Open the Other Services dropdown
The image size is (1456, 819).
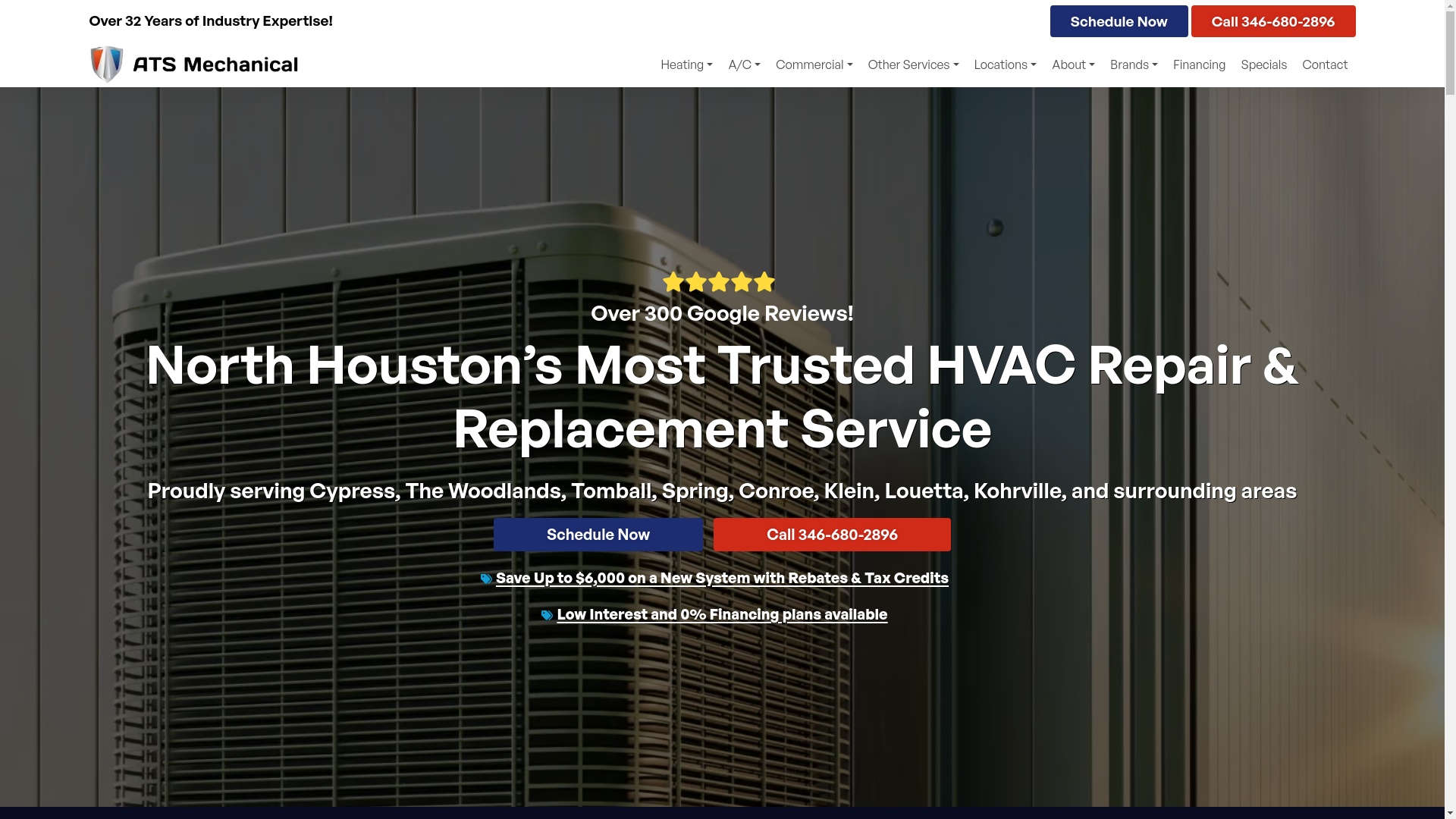coord(913,64)
